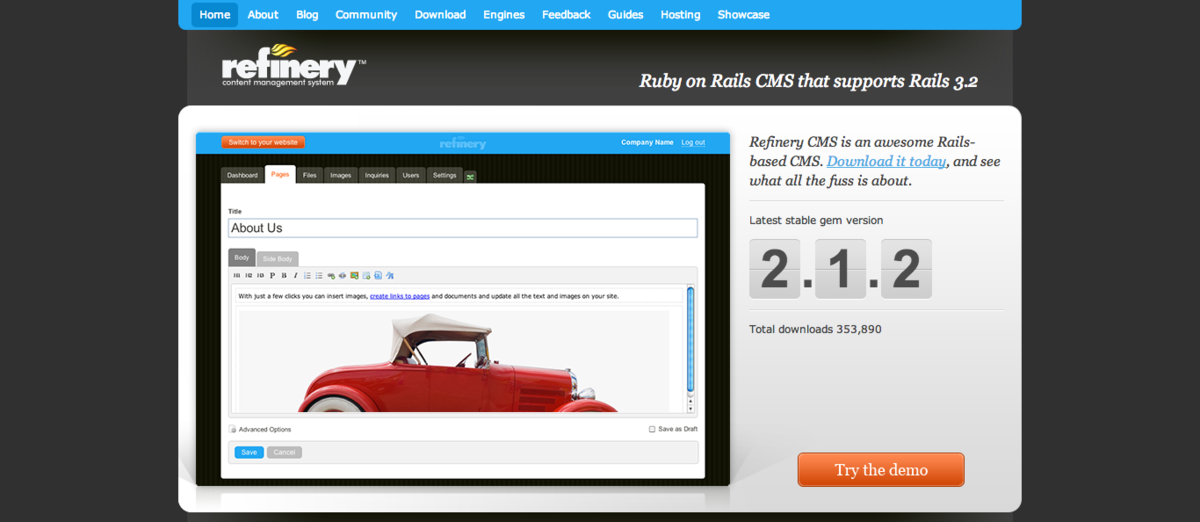
Task: Click the Bold formatting icon in editor
Action: 284,275
